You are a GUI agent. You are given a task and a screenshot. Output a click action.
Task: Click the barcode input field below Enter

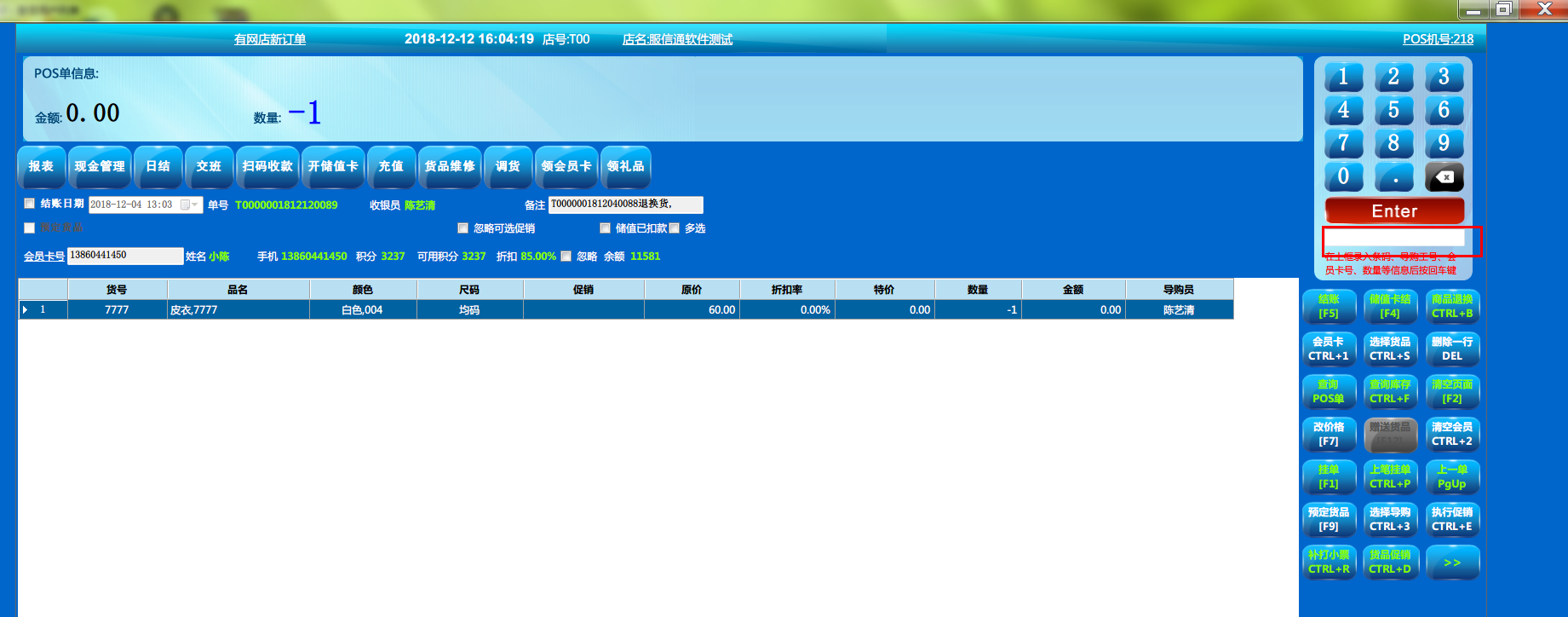click(x=1394, y=238)
